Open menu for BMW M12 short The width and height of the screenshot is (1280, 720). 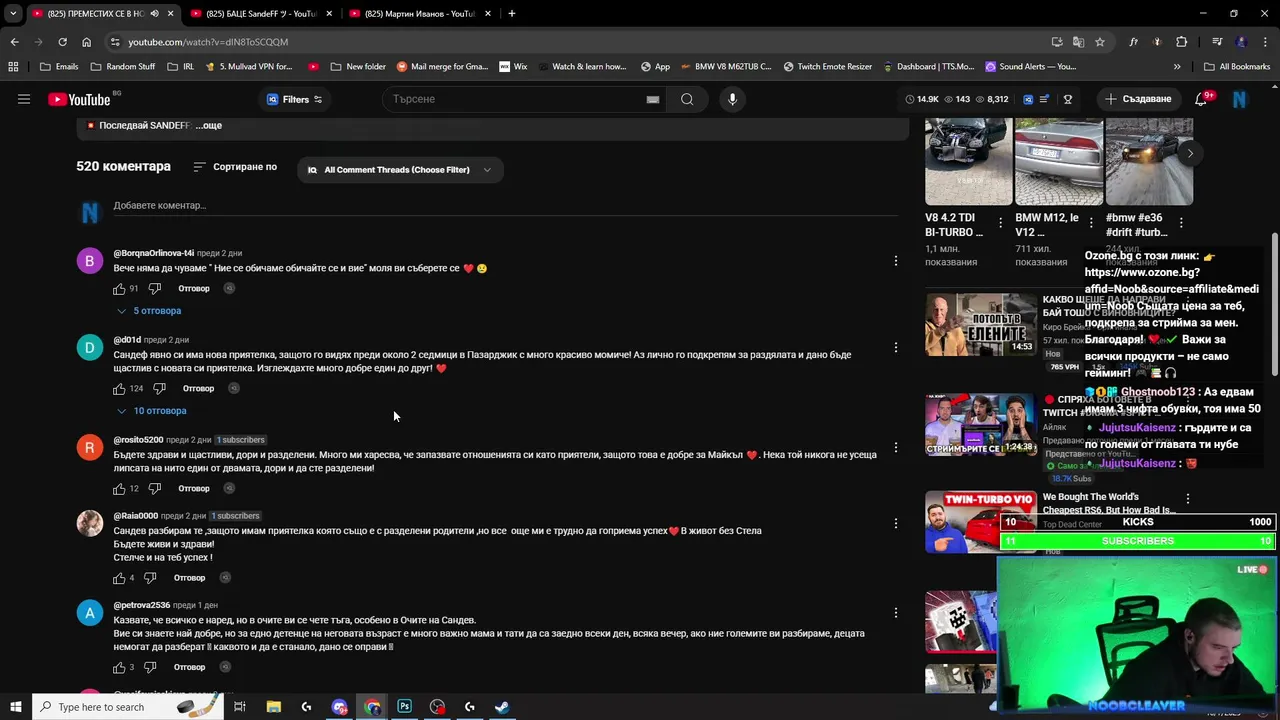click(x=1091, y=222)
